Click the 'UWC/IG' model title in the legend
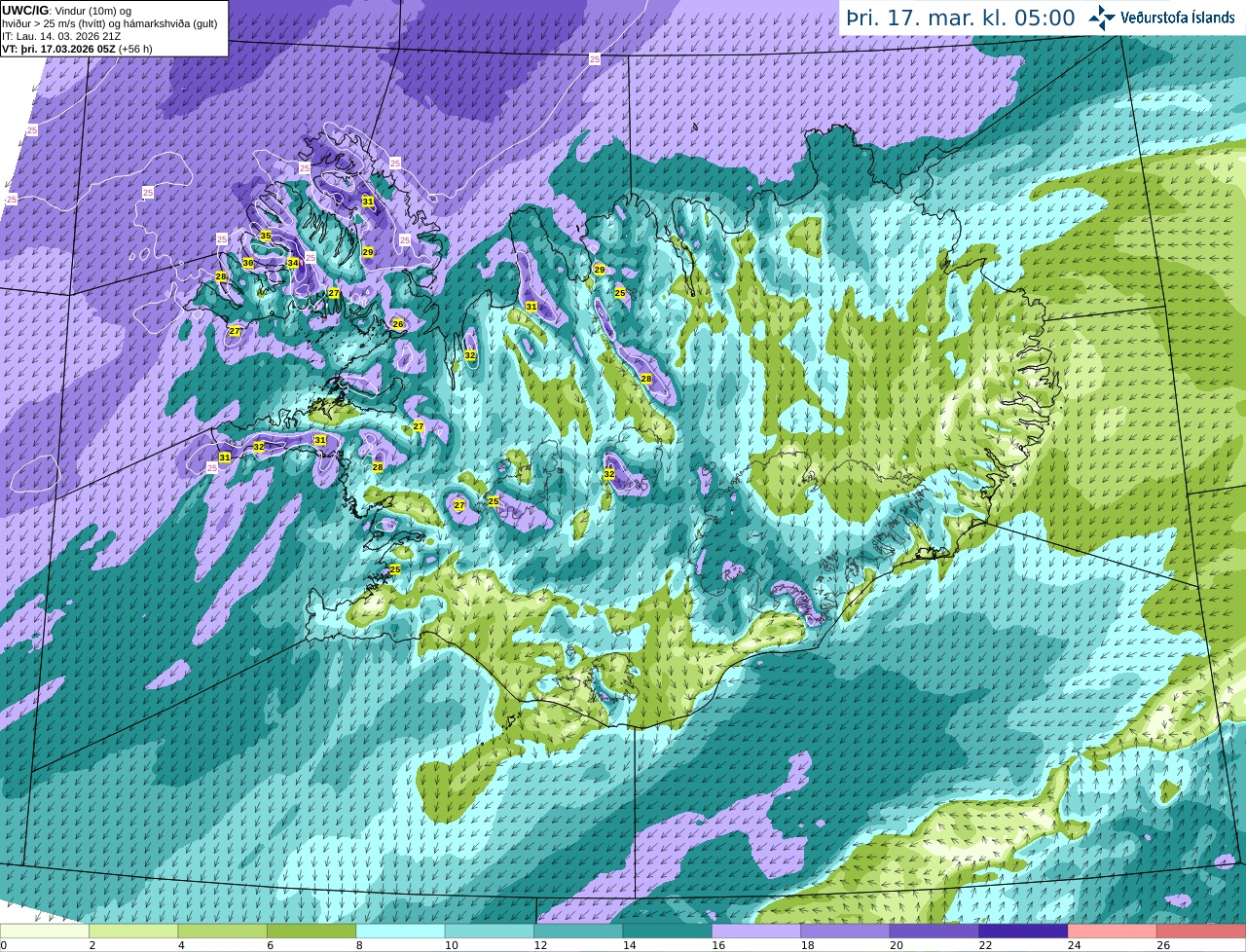This screenshot has width=1246, height=952. 25,11
